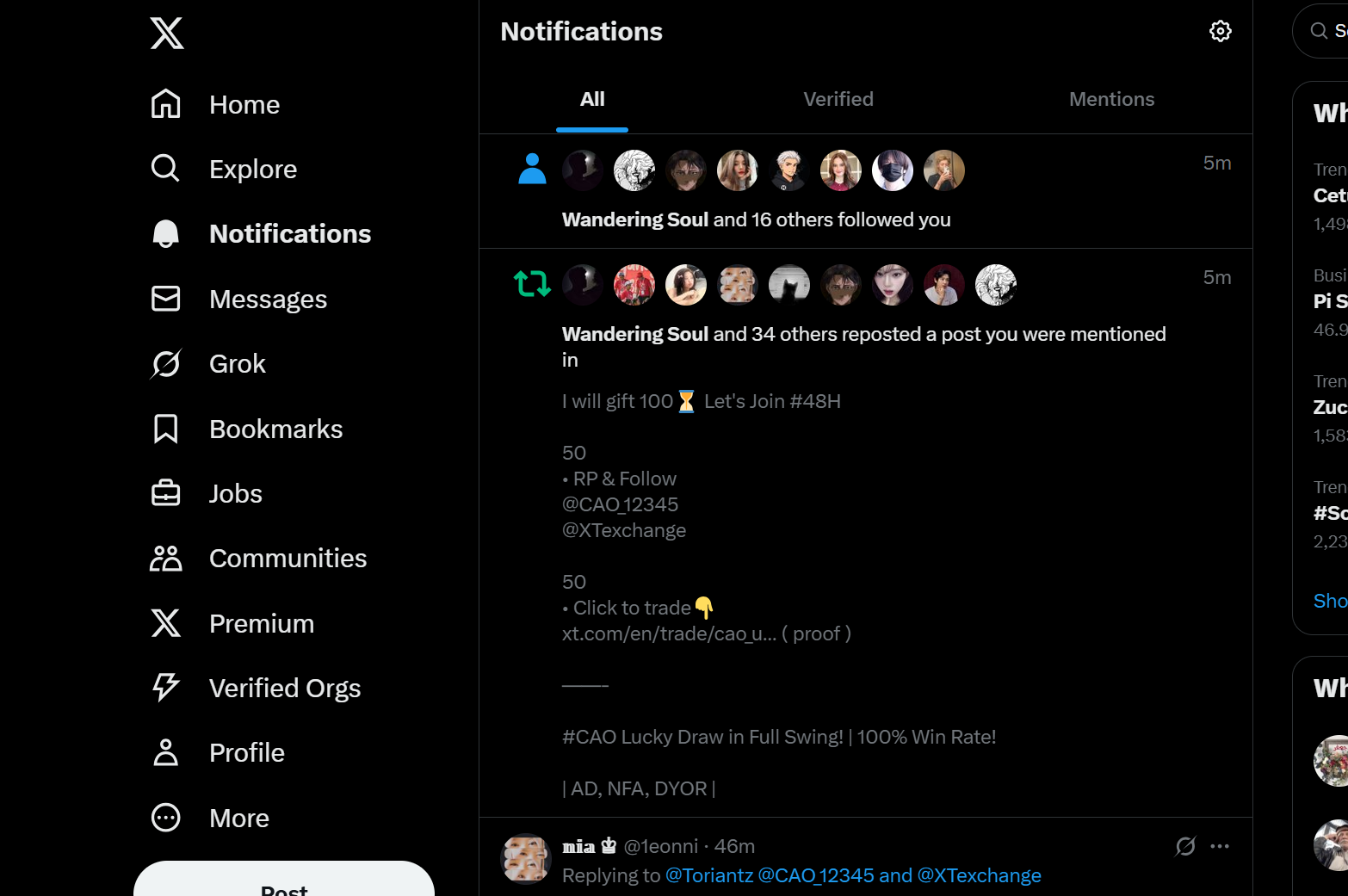Open the @Toriantz mention link
The width and height of the screenshot is (1348, 896).
709,875
